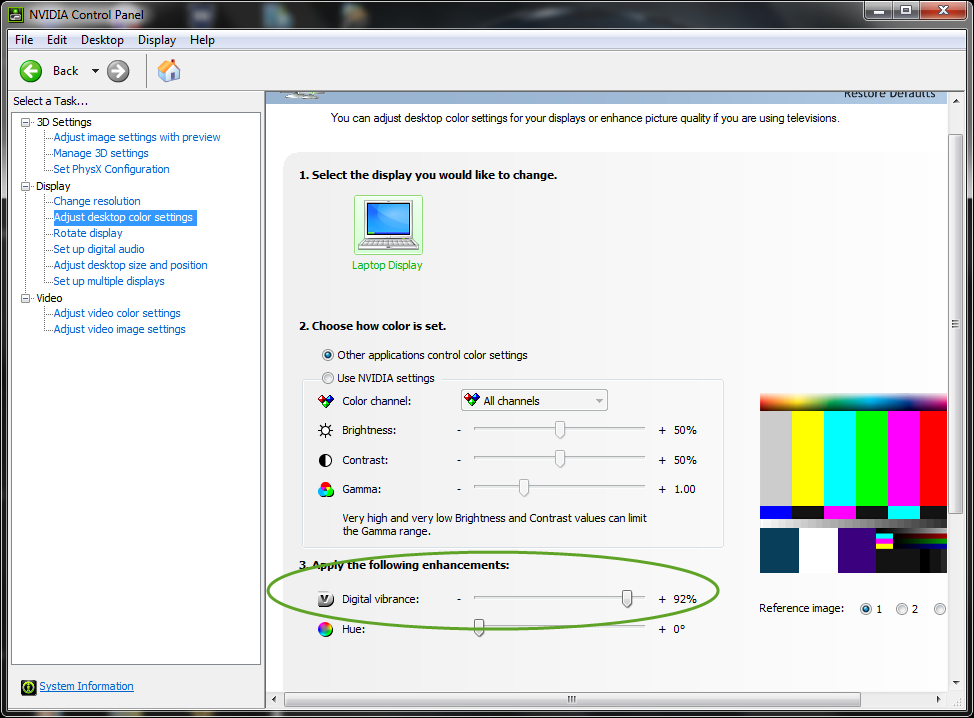
Task: Open the All channels dropdown
Action: [x=534, y=401]
